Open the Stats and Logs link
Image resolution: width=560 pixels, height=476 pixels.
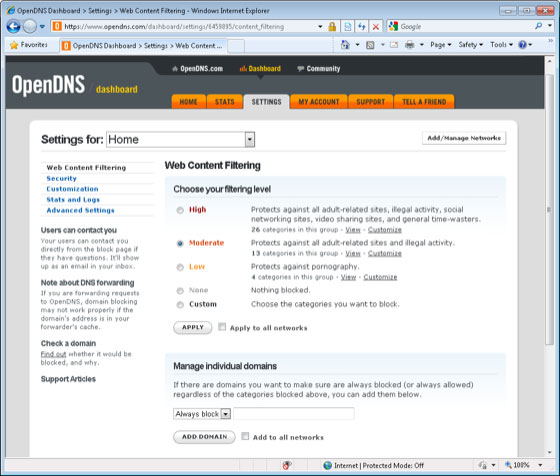[x=73, y=200]
